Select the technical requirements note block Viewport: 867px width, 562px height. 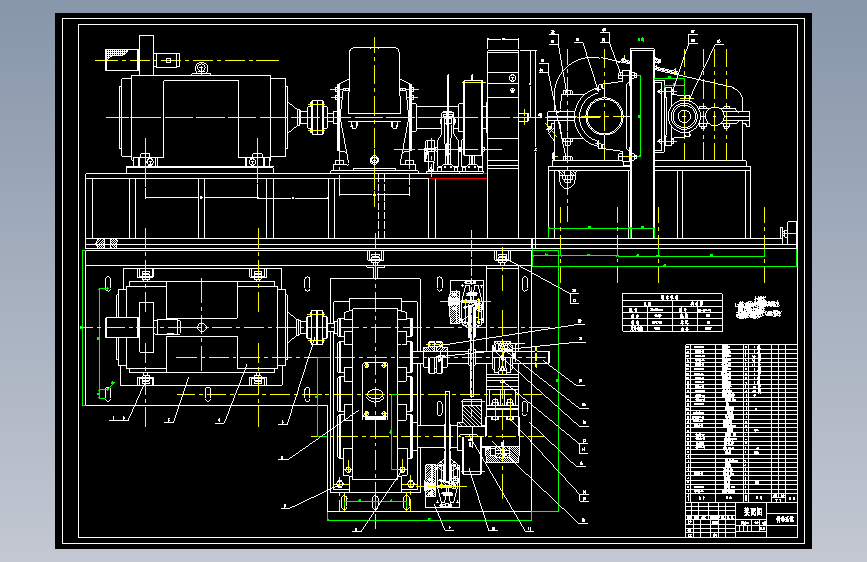(x=758, y=309)
